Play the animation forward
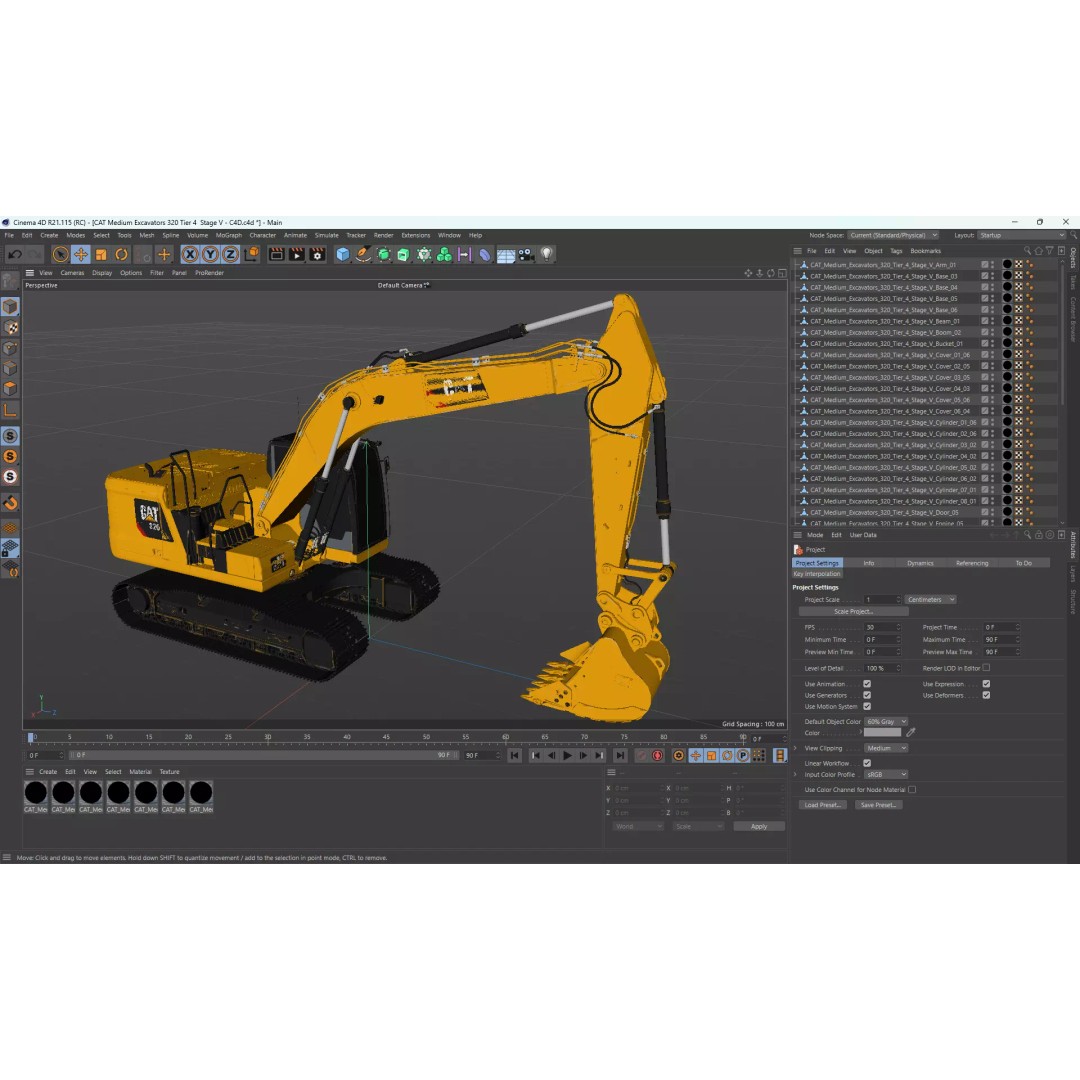1080x1080 pixels. coord(567,756)
